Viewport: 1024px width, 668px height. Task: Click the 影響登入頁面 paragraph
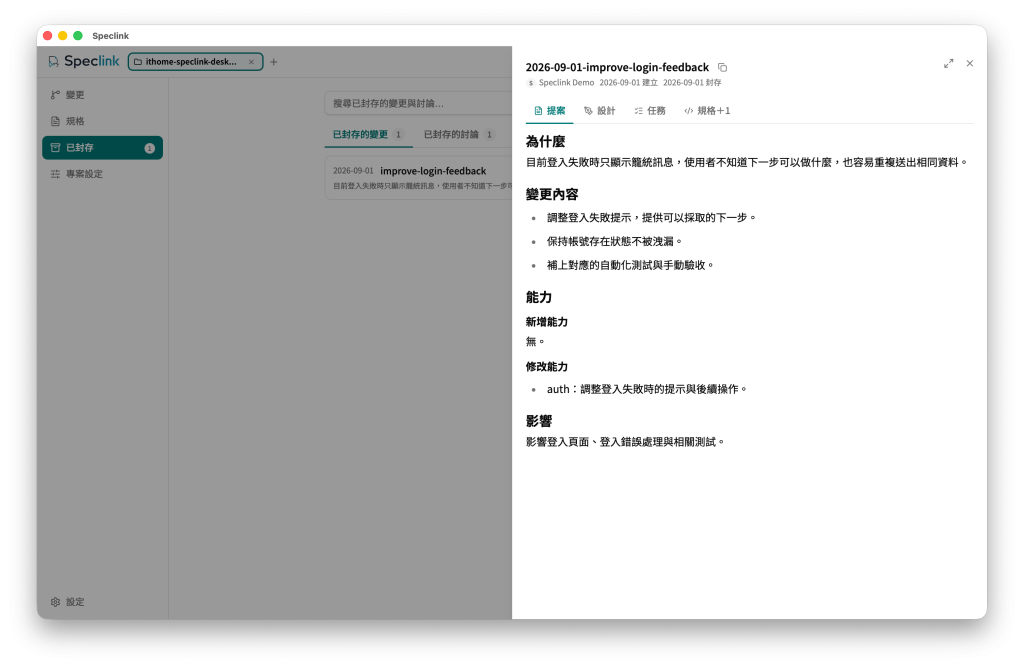coord(625,442)
